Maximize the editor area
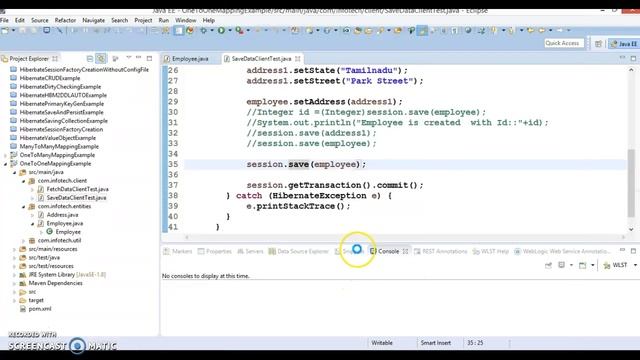The height and width of the screenshot is (360, 640). point(633,58)
